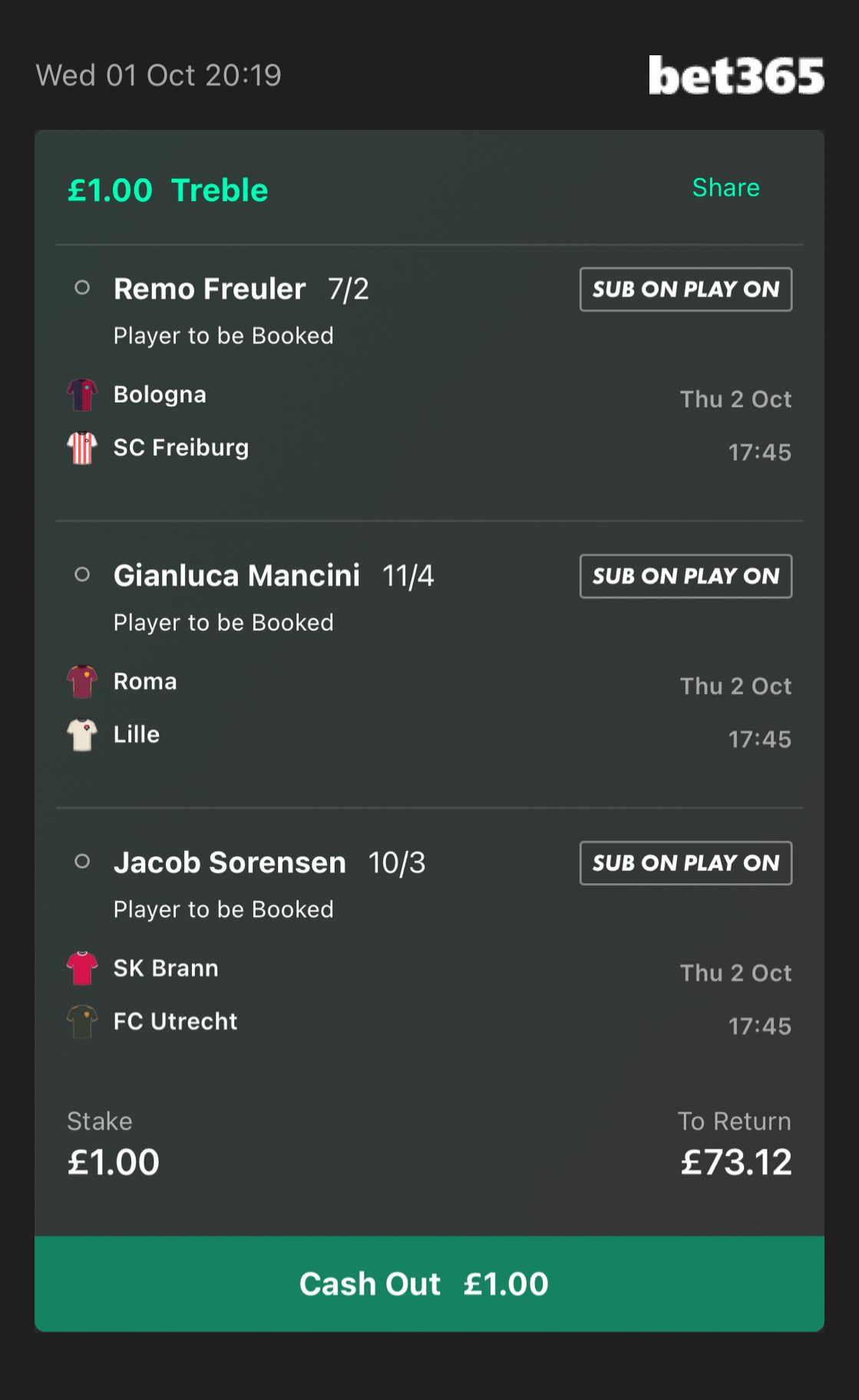Open the Gianluca Mancini selection
This screenshot has width=859, height=1400.
click(236, 576)
